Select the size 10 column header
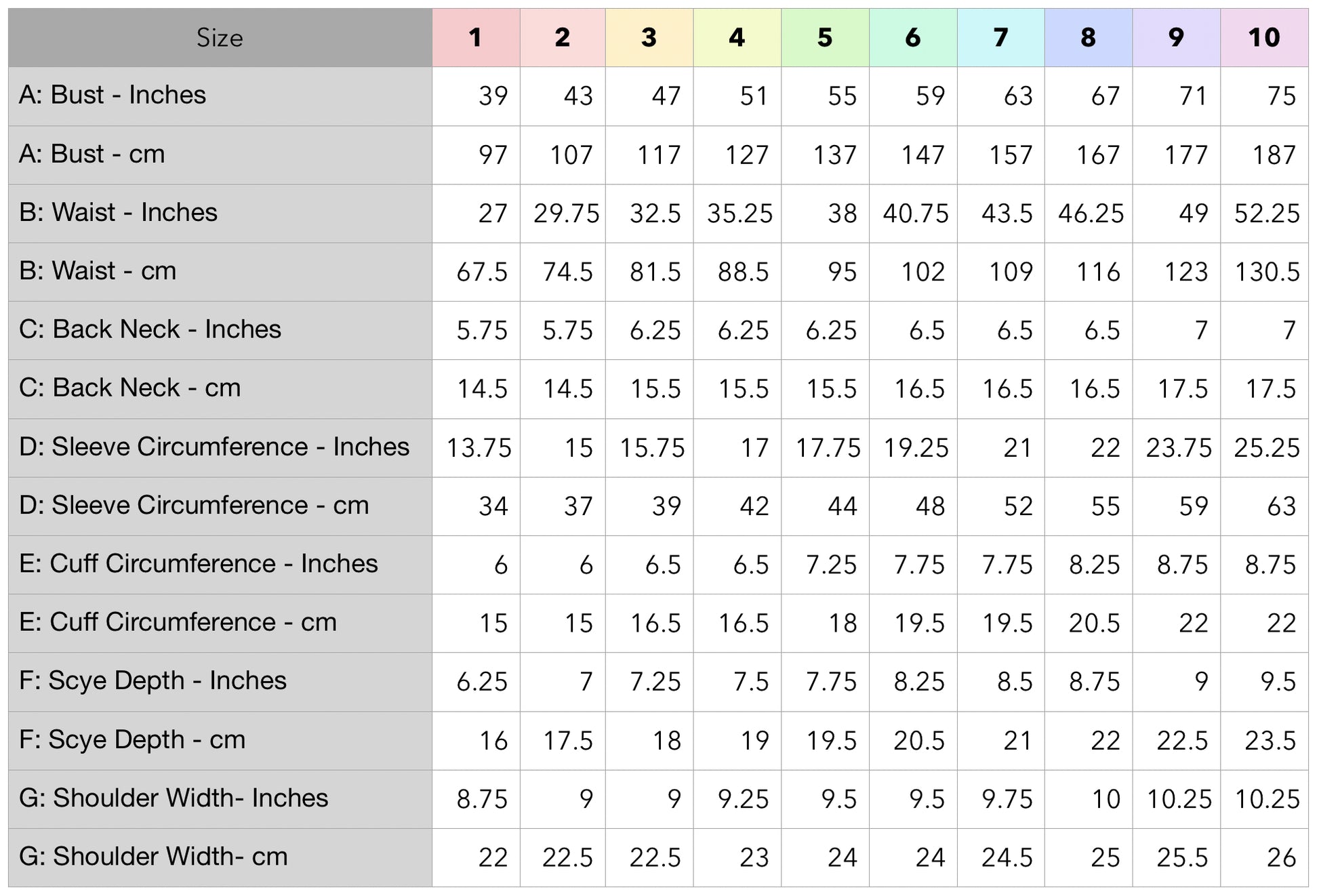This screenshot has width=1319, height=896. 1263,38
